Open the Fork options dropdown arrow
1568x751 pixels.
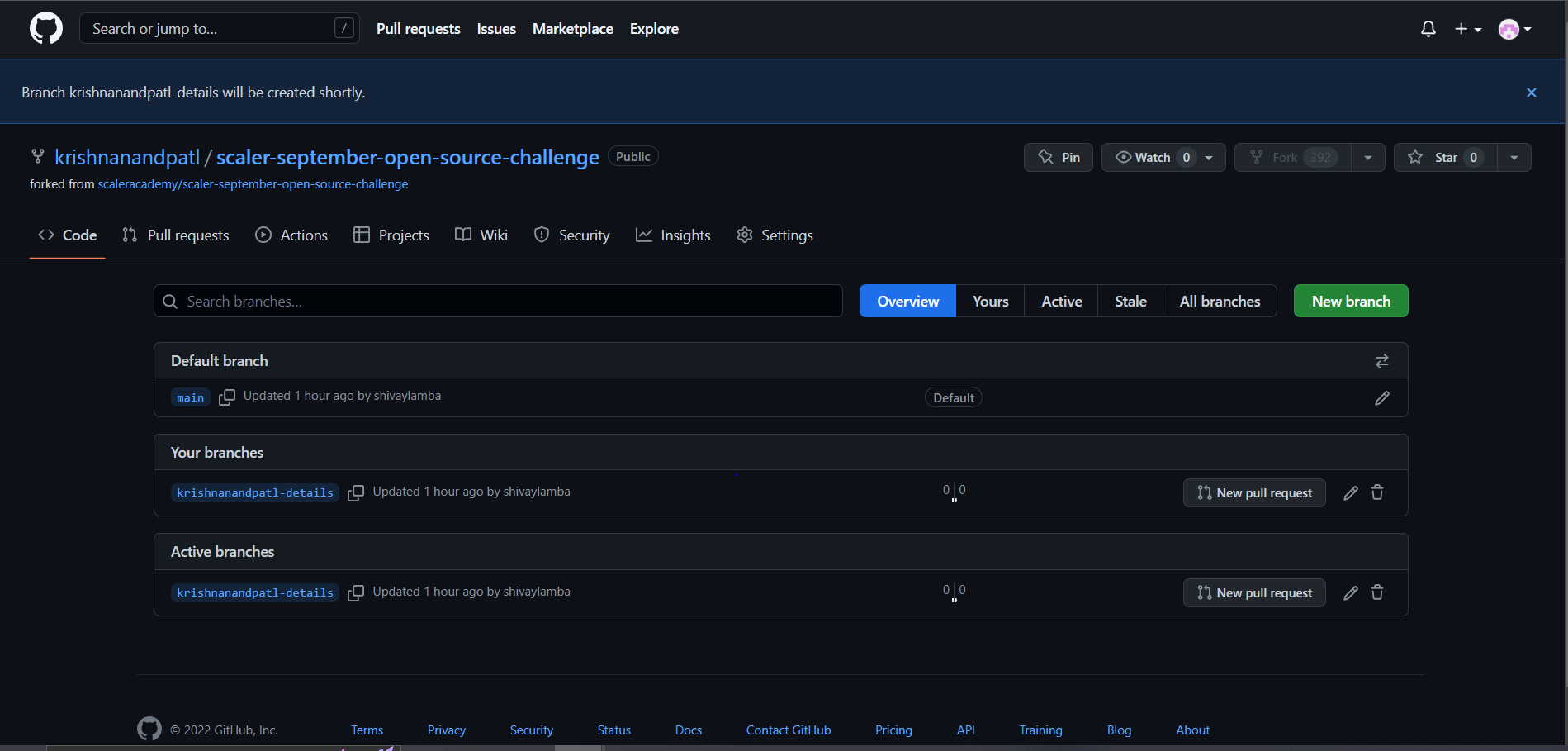coord(1368,157)
